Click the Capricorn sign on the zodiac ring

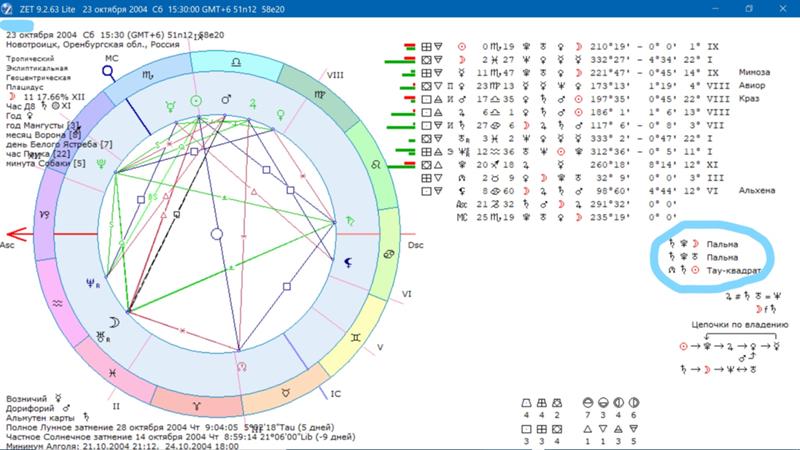tap(44, 215)
